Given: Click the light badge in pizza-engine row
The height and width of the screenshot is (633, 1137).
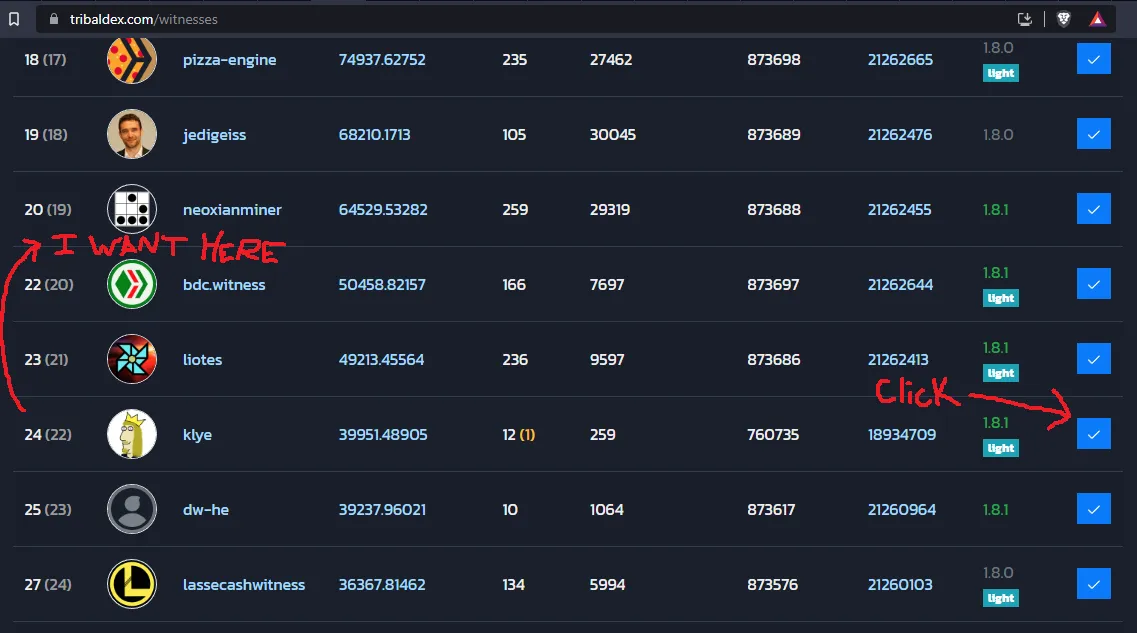Looking at the screenshot, I should click(1001, 73).
